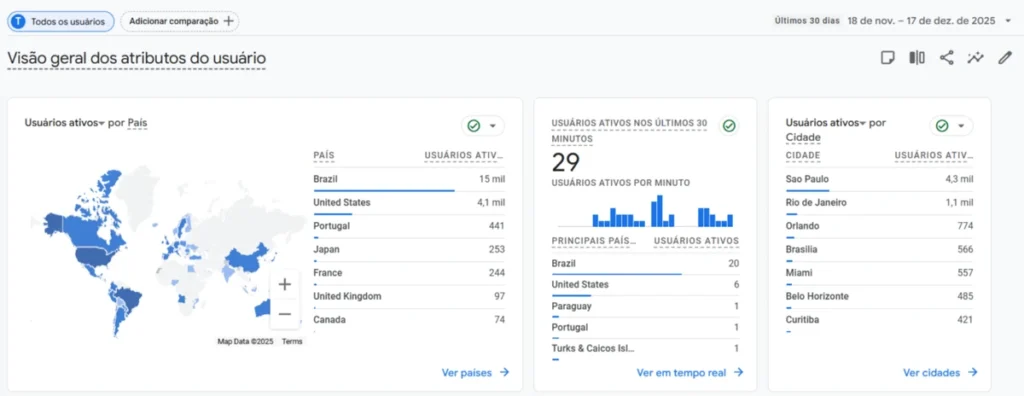1024x396 pixels.
Task: Click the Últimos 30 dias label
Action: (807, 21)
